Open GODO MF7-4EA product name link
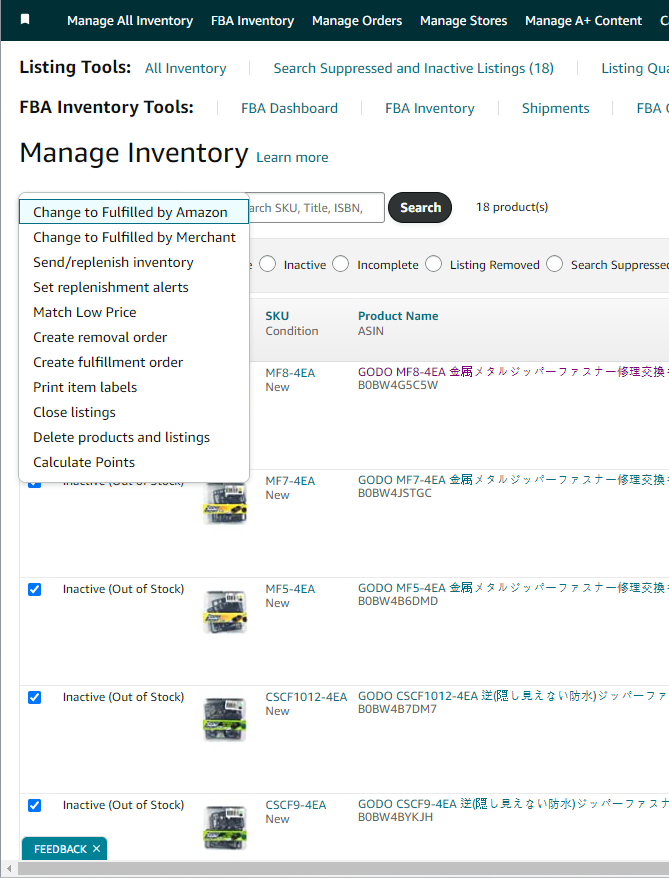This screenshot has height=878, width=669. pos(512,480)
